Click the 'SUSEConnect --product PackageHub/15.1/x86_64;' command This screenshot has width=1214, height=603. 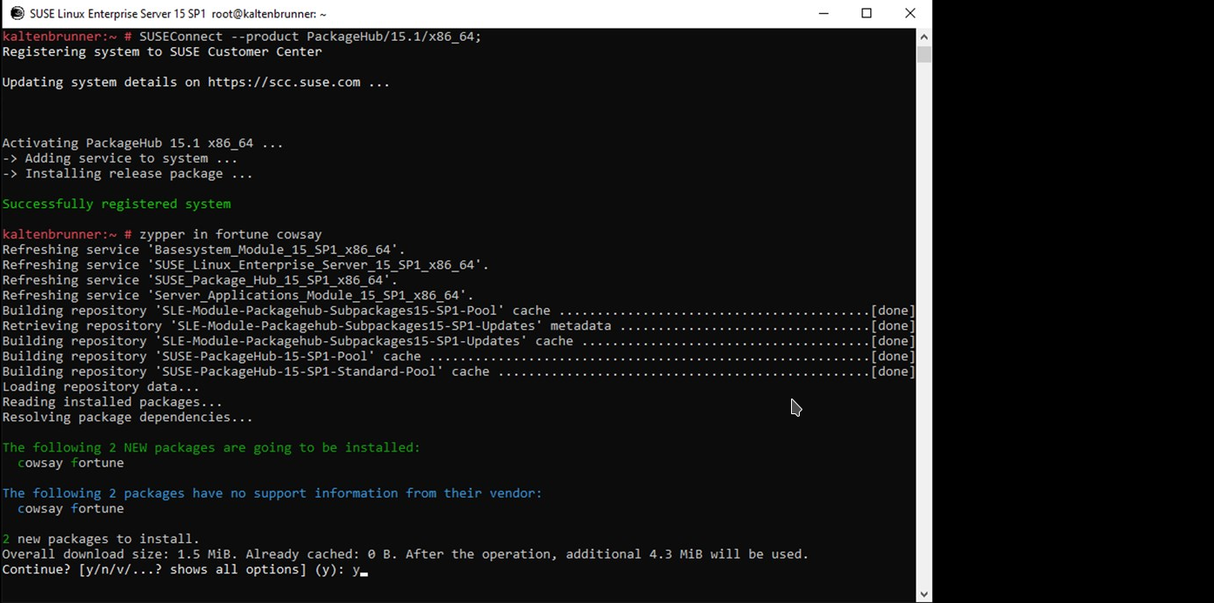point(311,36)
